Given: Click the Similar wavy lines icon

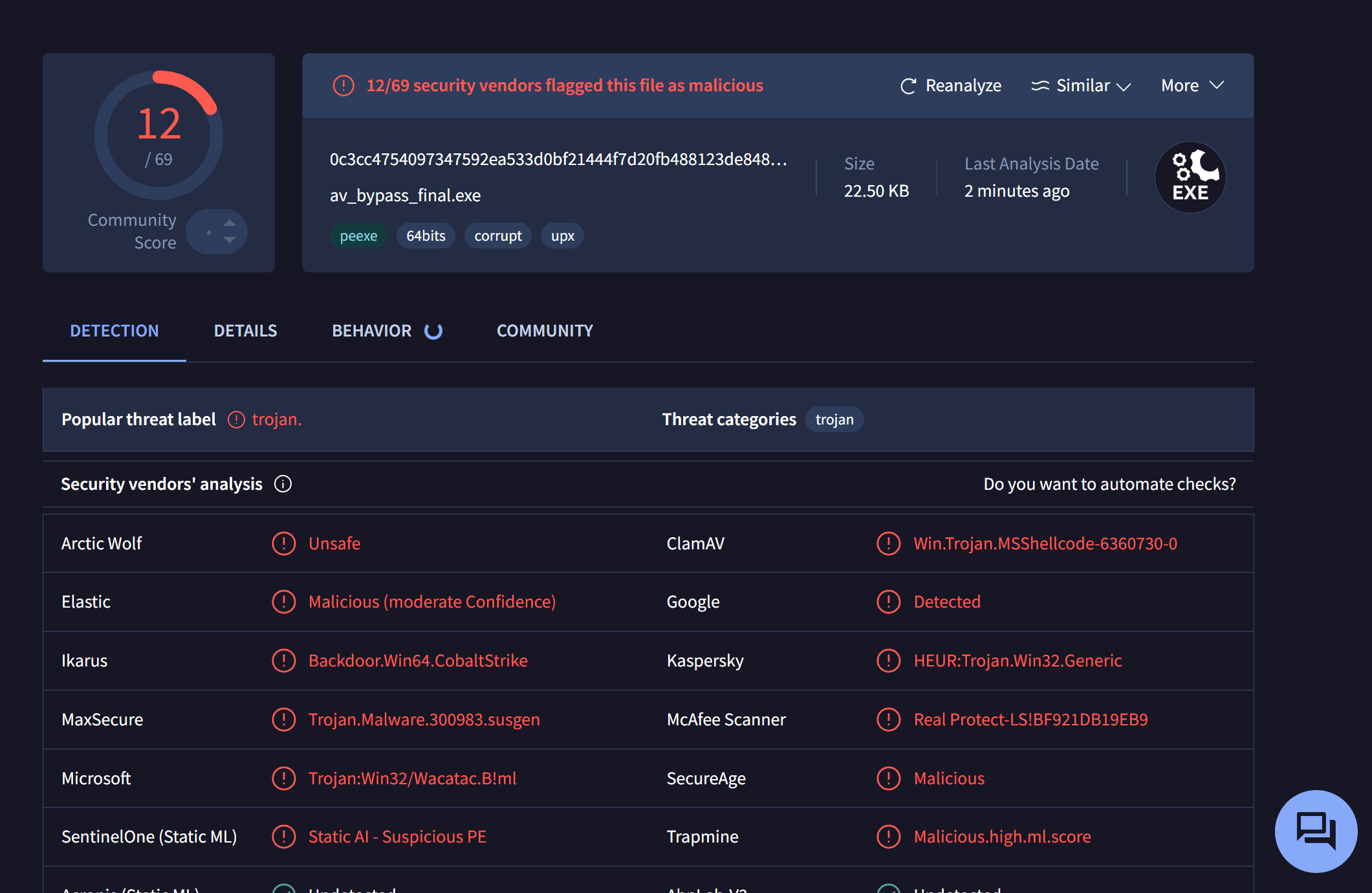Looking at the screenshot, I should (x=1040, y=85).
